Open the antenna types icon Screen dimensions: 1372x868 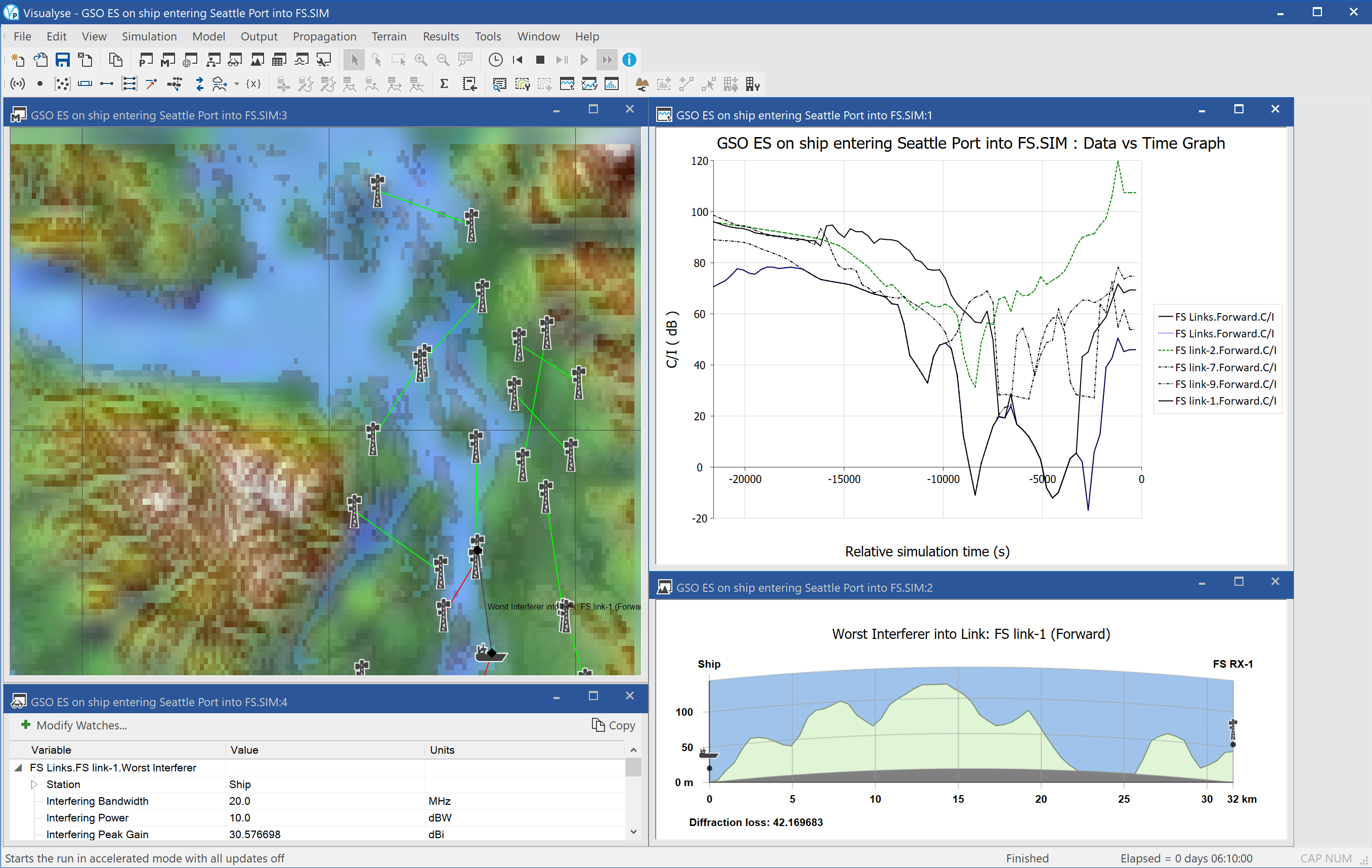coord(18,84)
